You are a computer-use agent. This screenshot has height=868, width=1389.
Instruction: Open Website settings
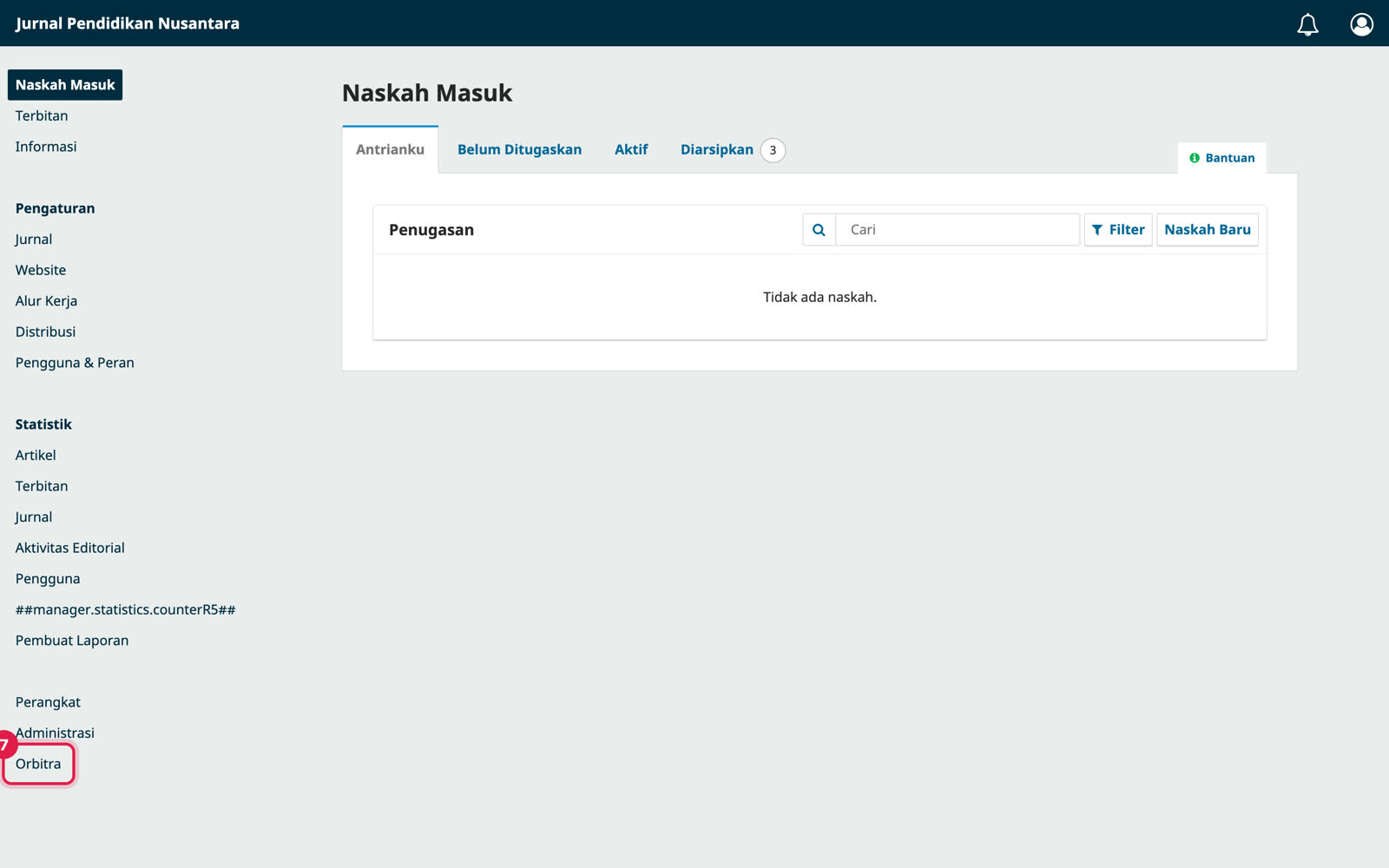[41, 270]
